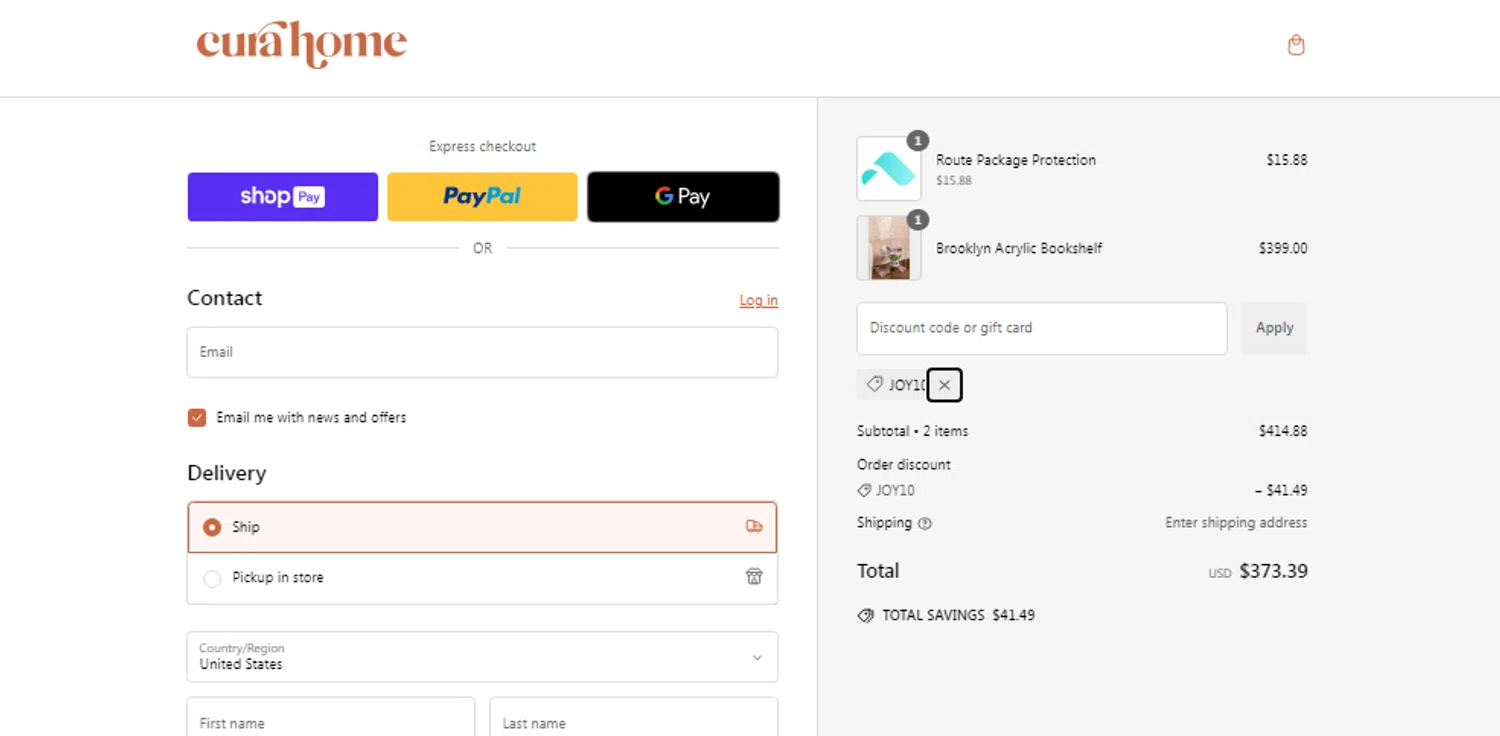
Task: Select Pickup in store option
Action: point(482,578)
